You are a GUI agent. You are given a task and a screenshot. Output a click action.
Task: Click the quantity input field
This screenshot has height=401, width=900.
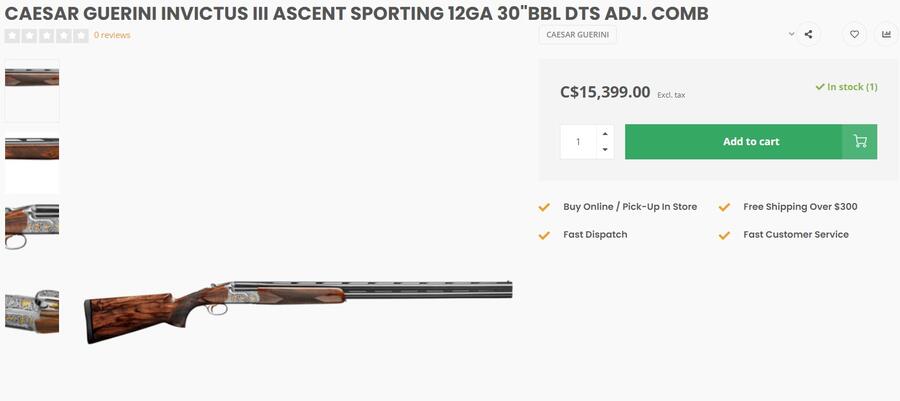pos(578,141)
